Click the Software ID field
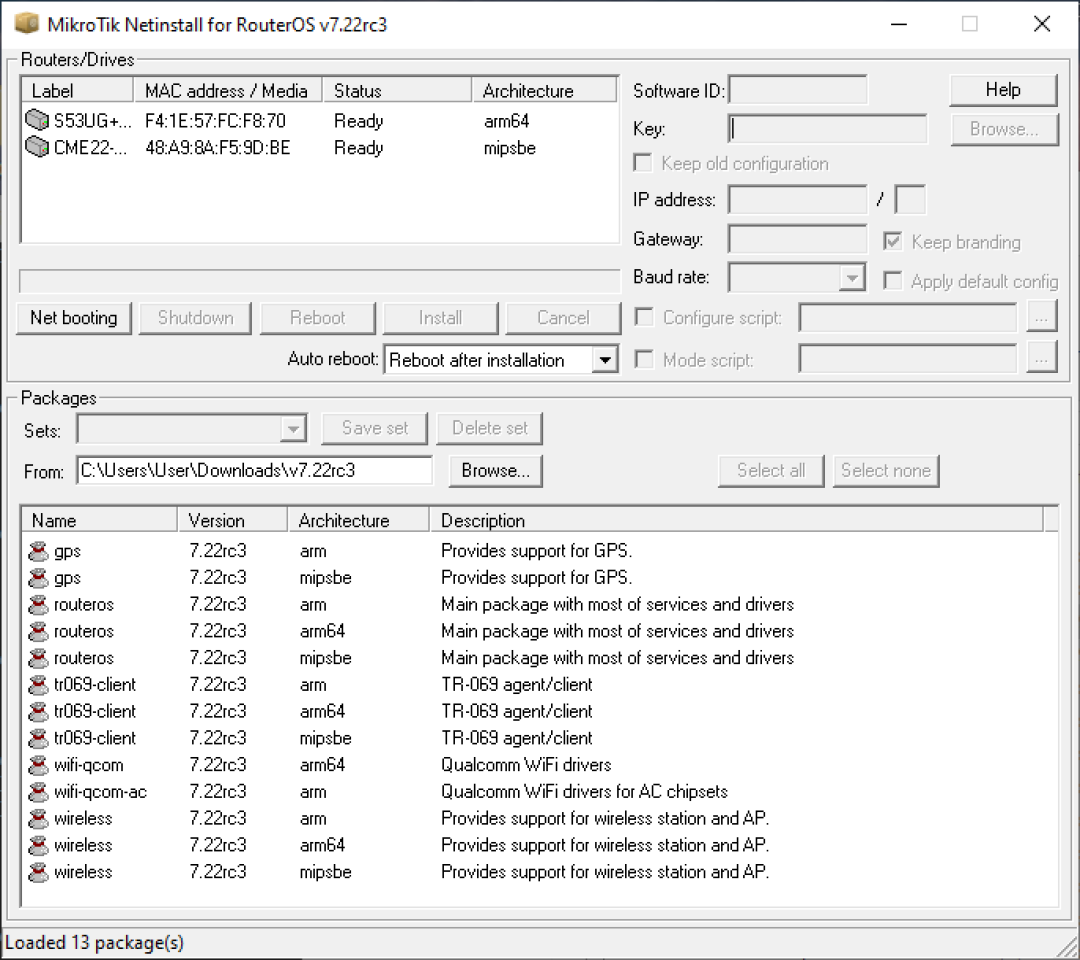Image resolution: width=1080 pixels, height=960 pixels. 798,90
